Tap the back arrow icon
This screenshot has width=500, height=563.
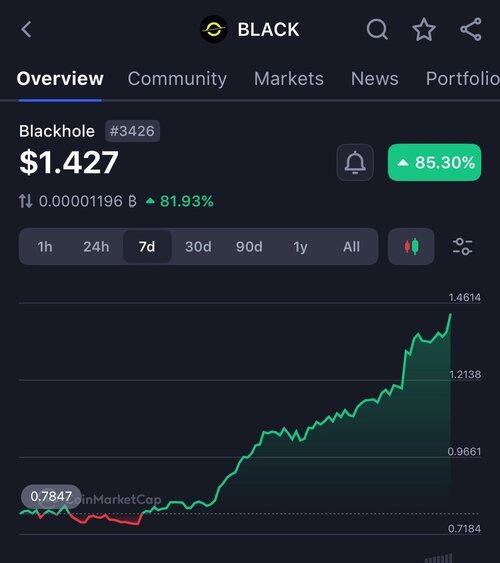point(26,29)
